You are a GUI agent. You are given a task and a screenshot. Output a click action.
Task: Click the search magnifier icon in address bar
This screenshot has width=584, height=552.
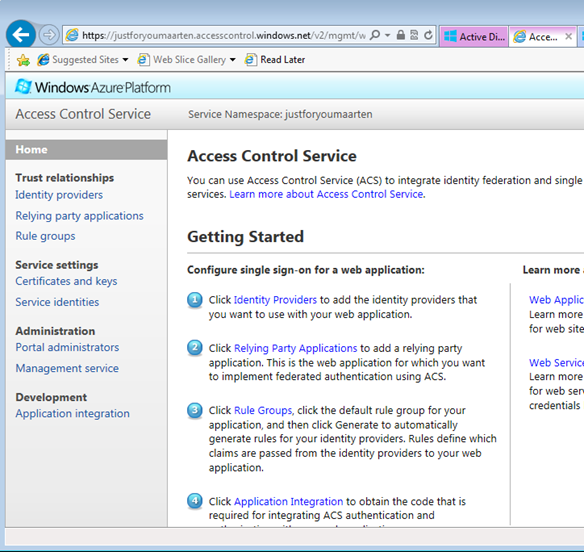pyautogui.click(x=375, y=35)
